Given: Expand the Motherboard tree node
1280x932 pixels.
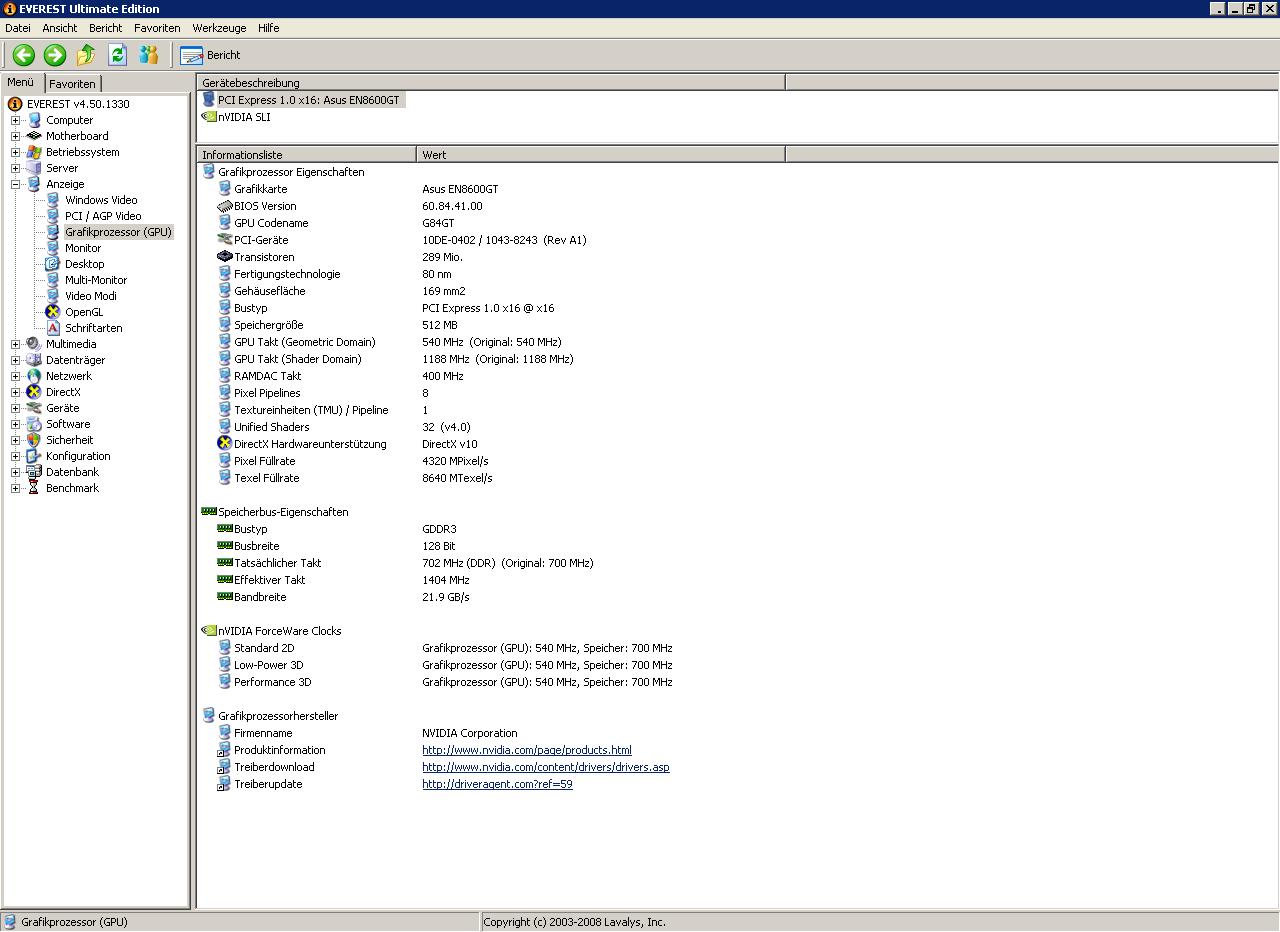Looking at the screenshot, I should click(x=15, y=136).
